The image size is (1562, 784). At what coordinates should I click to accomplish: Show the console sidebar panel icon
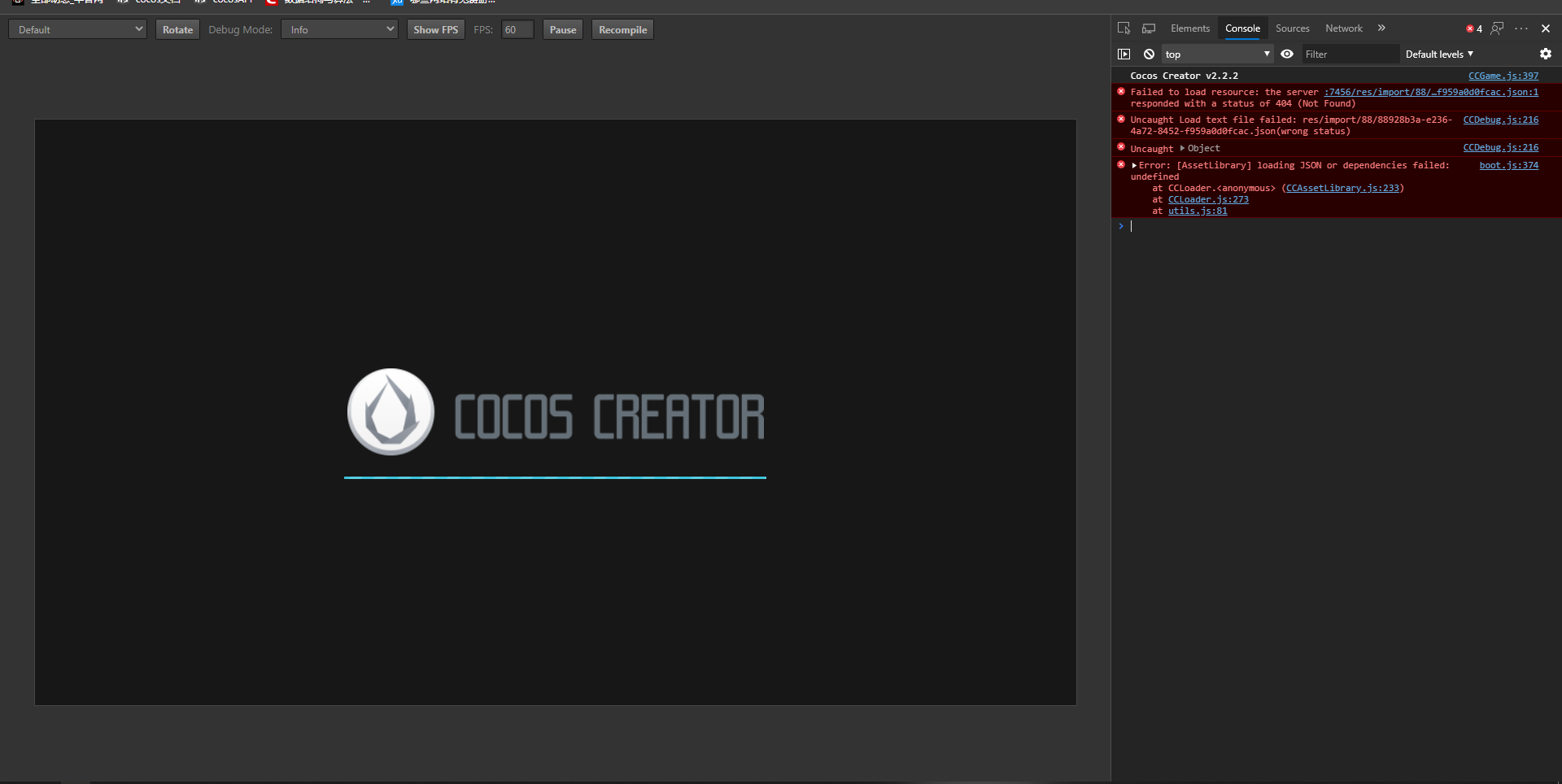[x=1124, y=54]
